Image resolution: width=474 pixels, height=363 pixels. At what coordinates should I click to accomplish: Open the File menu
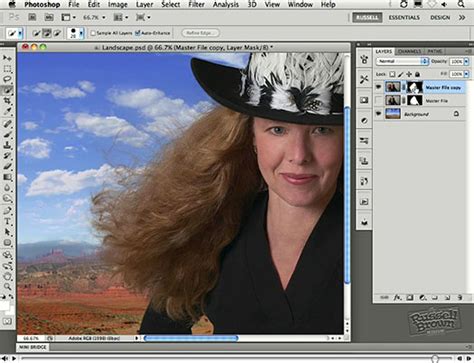[x=74, y=4]
